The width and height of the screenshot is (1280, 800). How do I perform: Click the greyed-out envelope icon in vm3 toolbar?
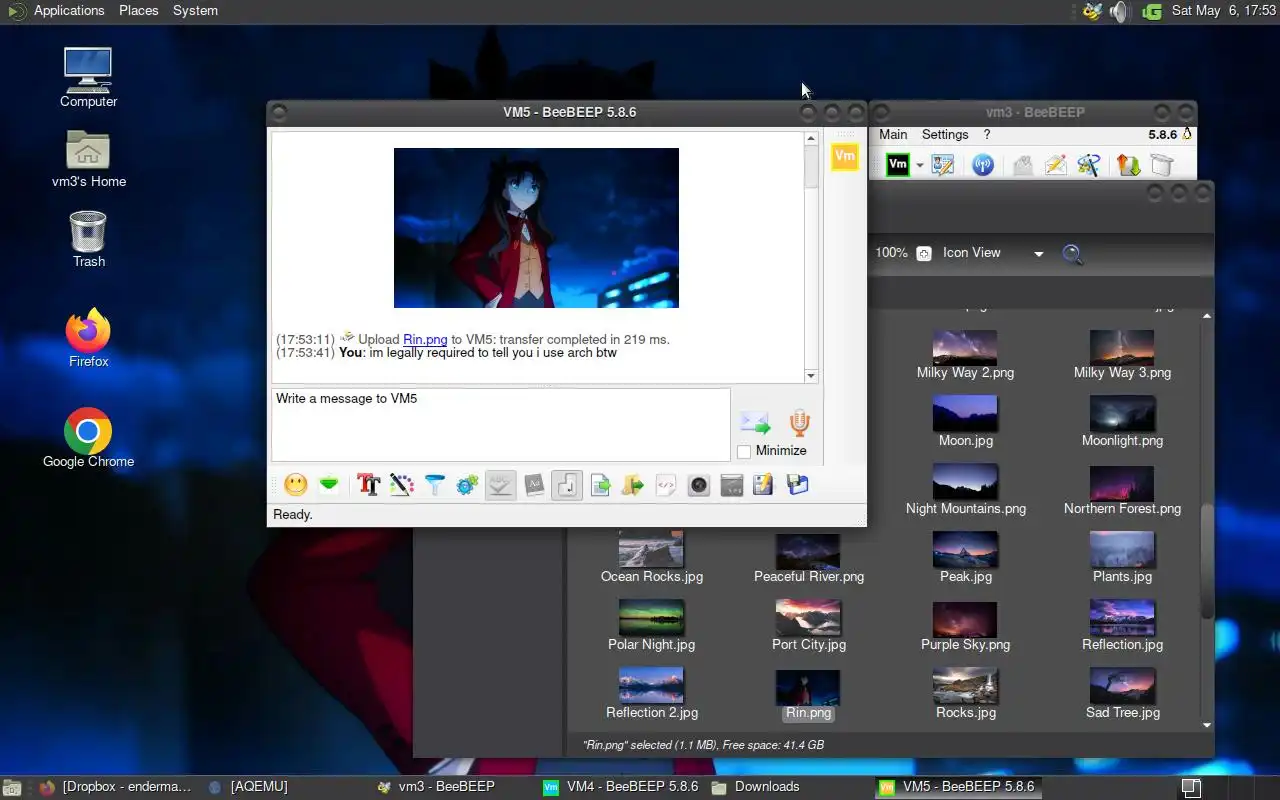1022,165
